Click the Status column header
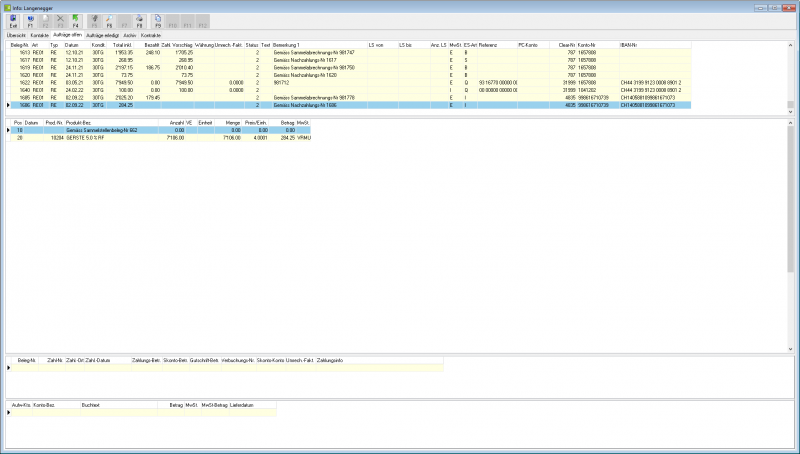The height and width of the screenshot is (454, 800). click(252, 45)
